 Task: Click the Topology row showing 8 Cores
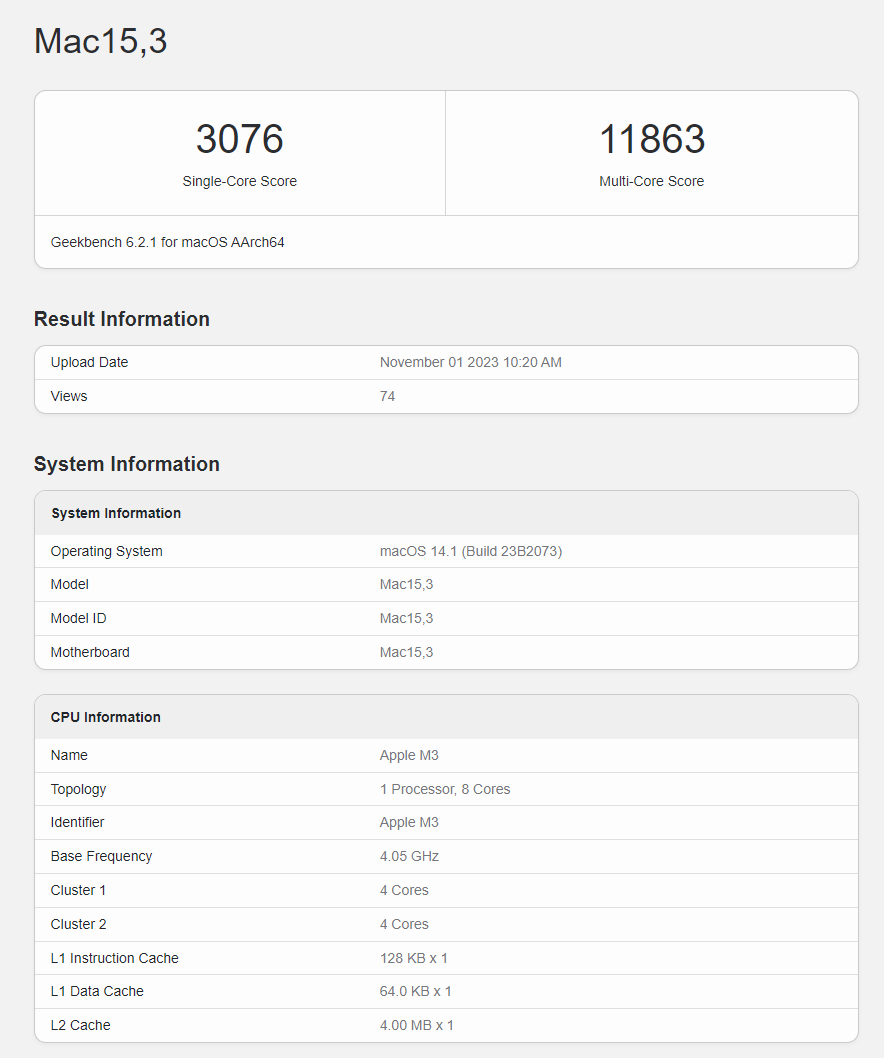(445, 789)
